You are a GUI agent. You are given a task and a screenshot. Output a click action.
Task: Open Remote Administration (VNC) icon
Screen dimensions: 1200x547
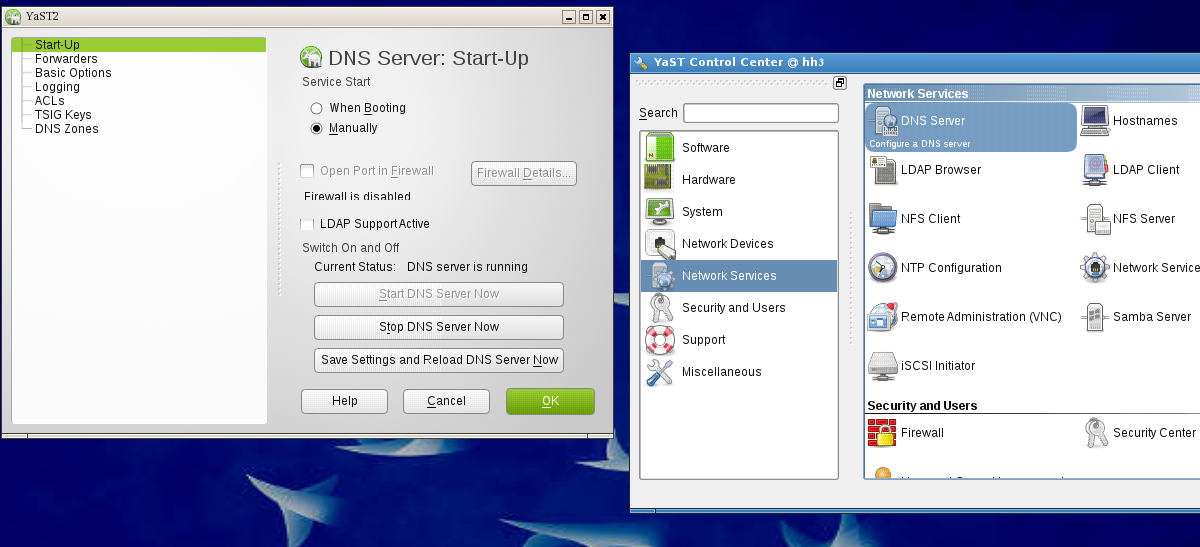point(884,317)
